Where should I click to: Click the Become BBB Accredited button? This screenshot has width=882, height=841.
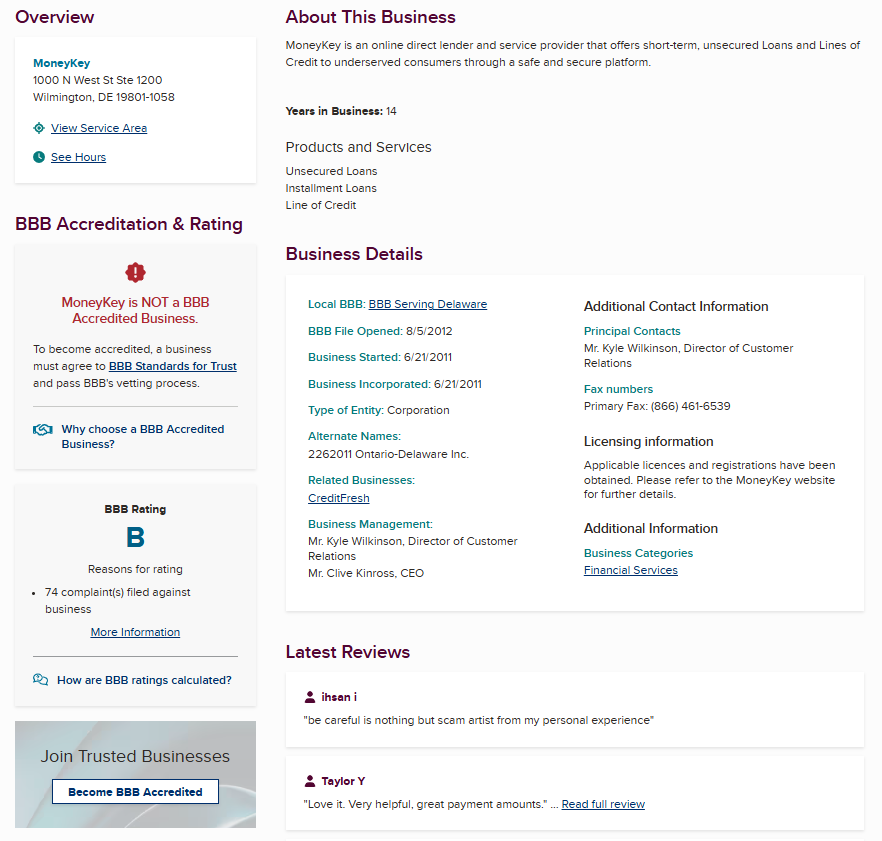[x=136, y=791]
